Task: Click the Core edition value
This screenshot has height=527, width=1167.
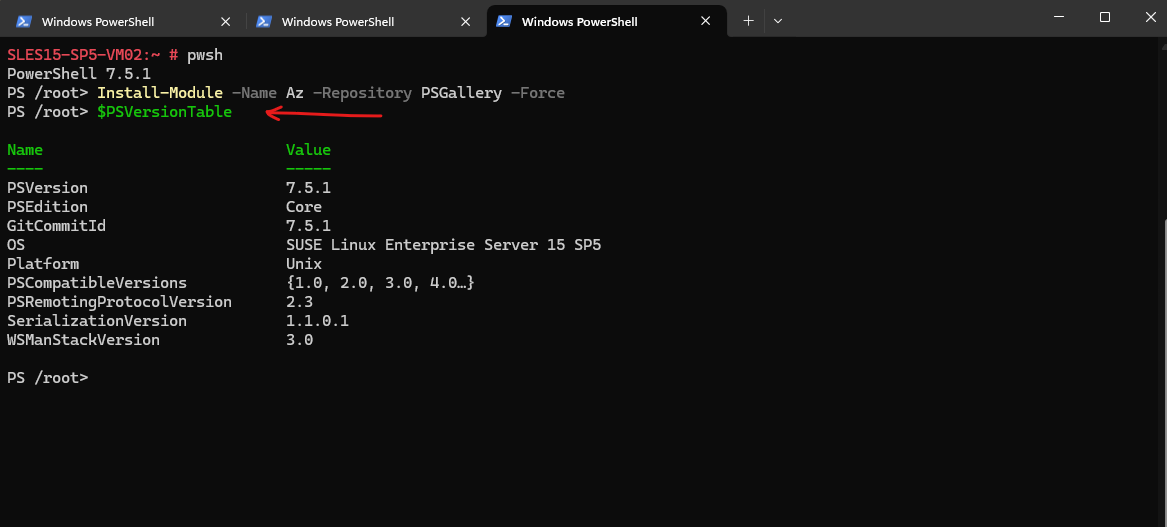Action: point(304,207)
